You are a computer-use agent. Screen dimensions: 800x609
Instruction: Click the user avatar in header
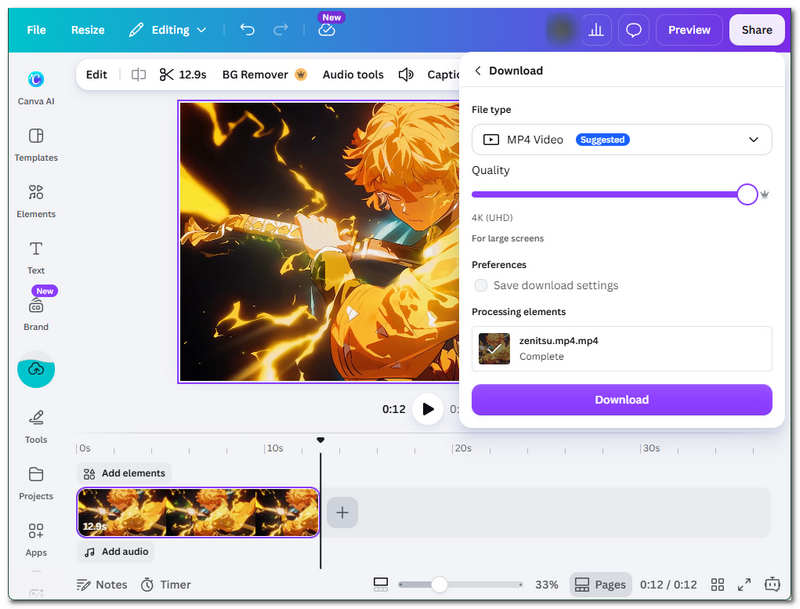point(561,30)
